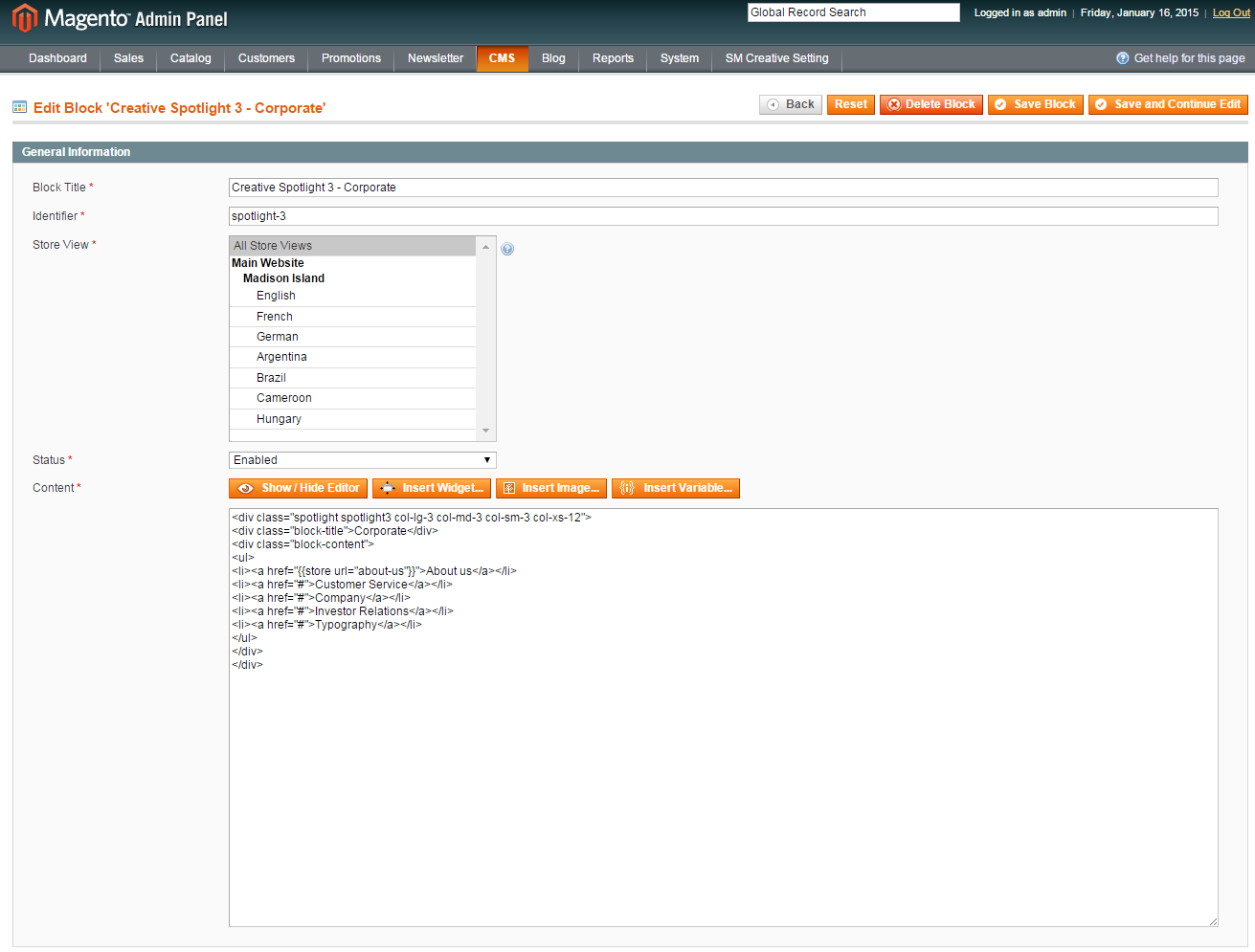
Task: Open the System menu
Action: point(680,58)
